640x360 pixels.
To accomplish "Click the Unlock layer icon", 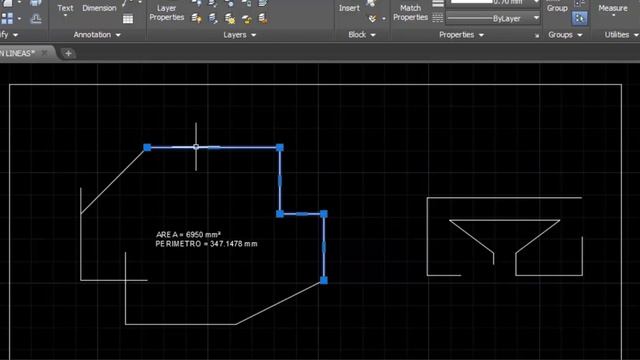I will tap(247, 18).
